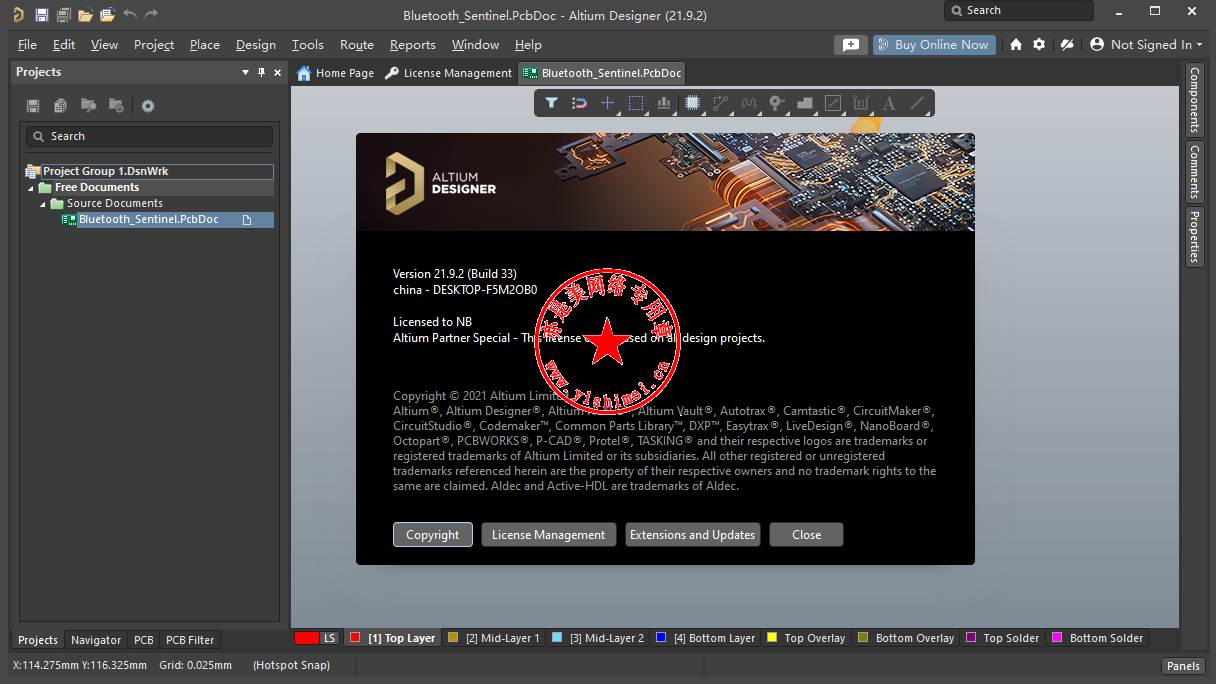Click the Open Project icon in title bar

pos(107,15)
